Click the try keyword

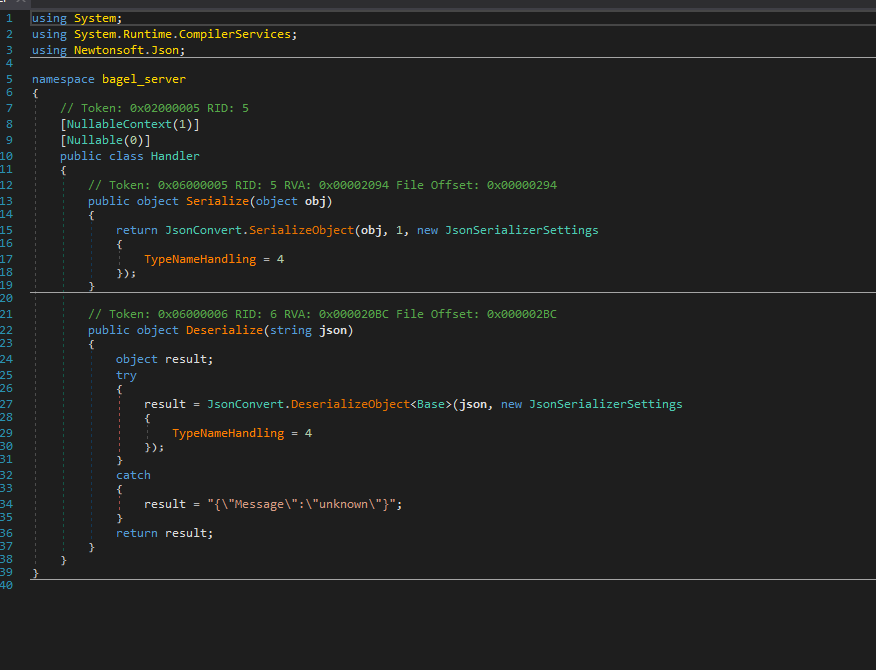(x=126, y=376)
